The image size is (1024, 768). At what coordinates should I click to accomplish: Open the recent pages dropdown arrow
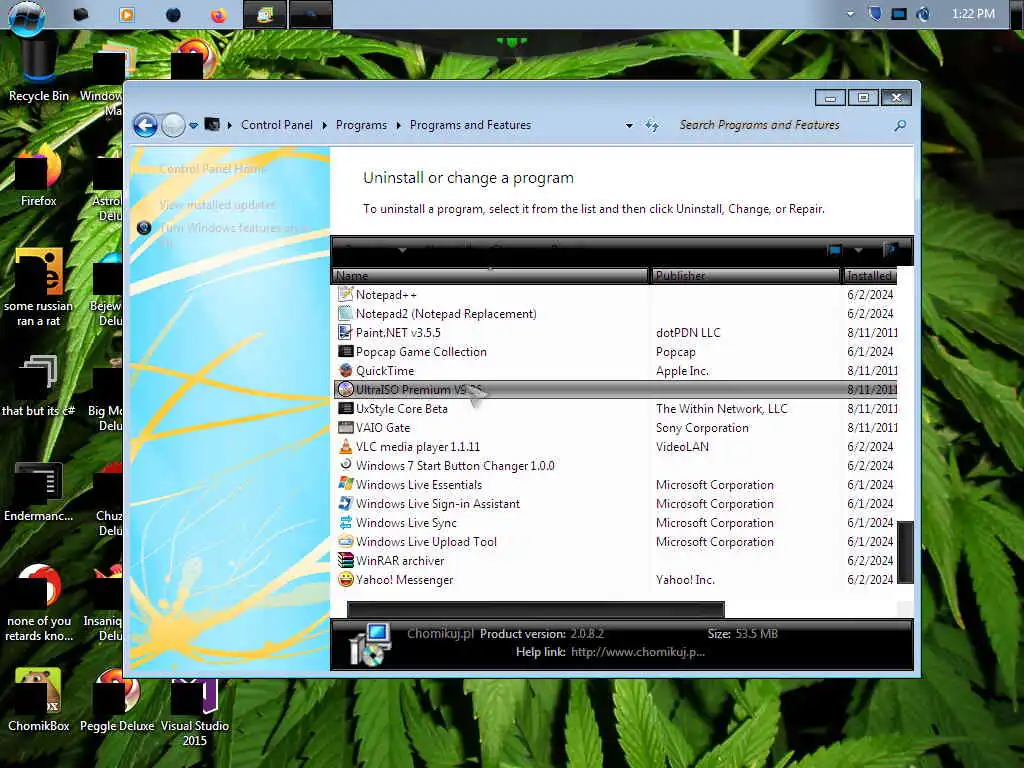point(193,125)
